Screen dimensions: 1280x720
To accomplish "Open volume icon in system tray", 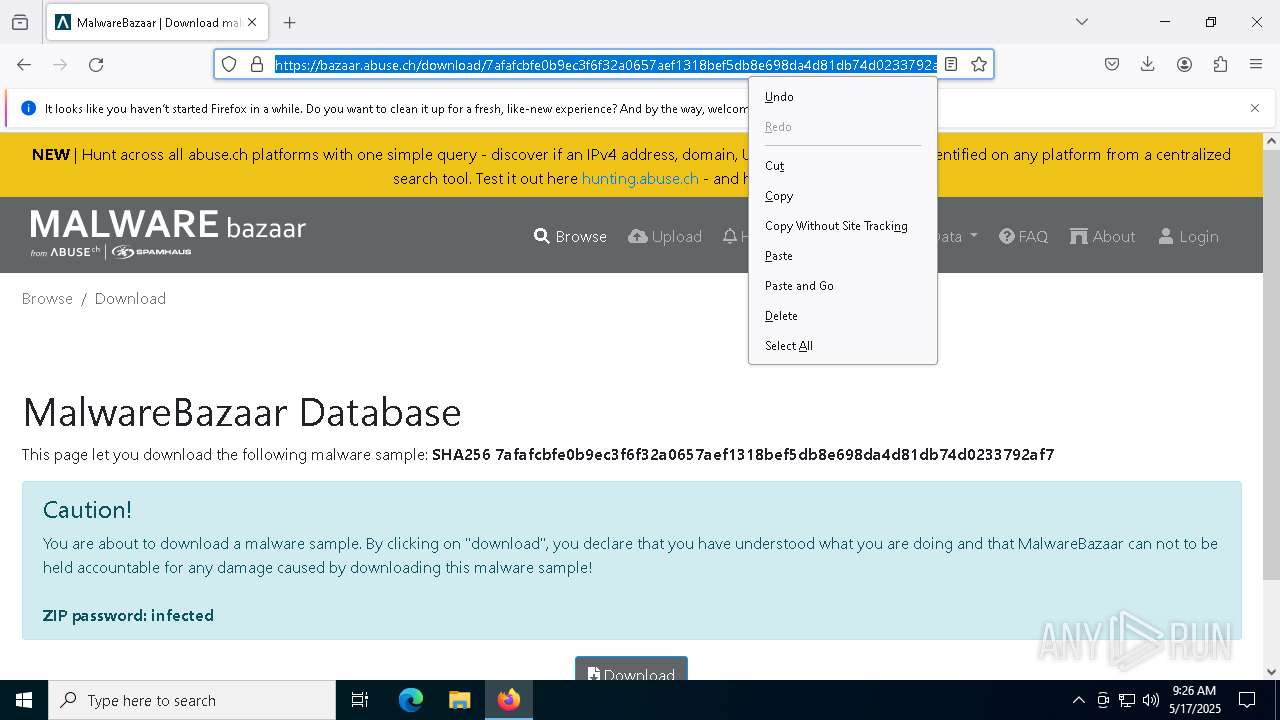I will (x=1151, y=700).
